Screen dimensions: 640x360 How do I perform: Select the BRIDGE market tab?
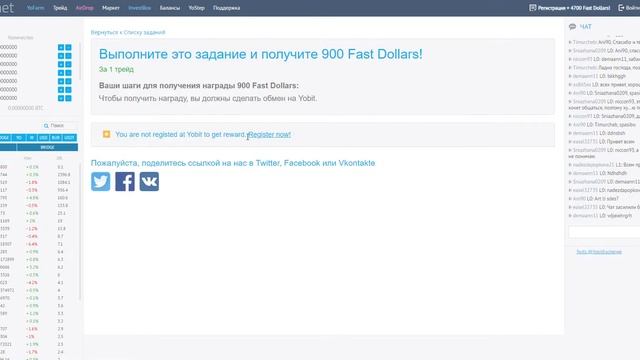tap(47, 147)
